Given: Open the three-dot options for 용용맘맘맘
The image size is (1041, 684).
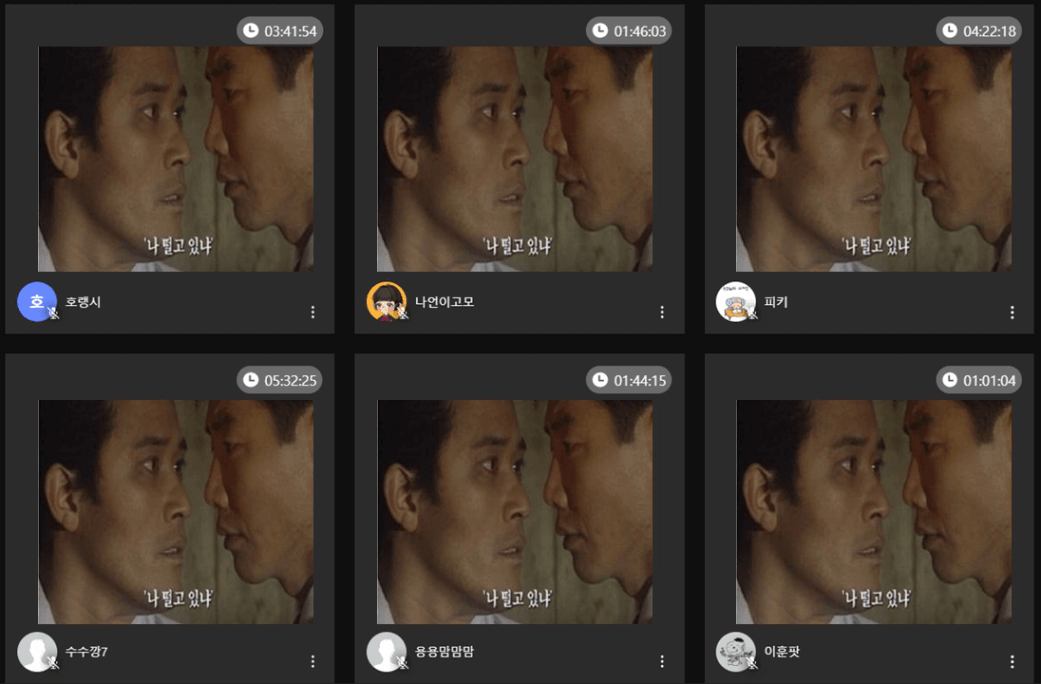Looking at the screenshot, I should [662, 661].
